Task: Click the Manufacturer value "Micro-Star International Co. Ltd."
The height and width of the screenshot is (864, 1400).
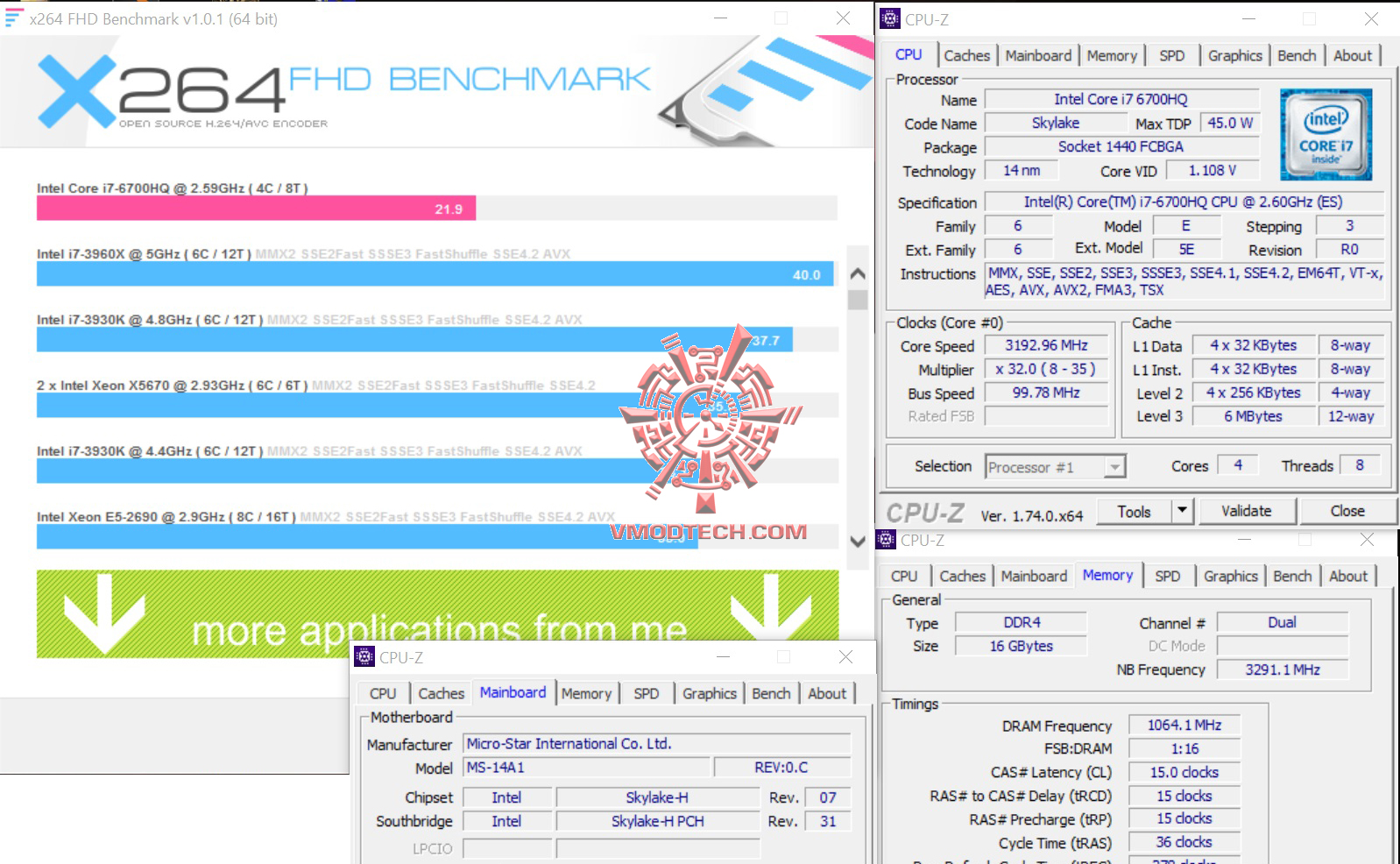Action: [656, 744]
